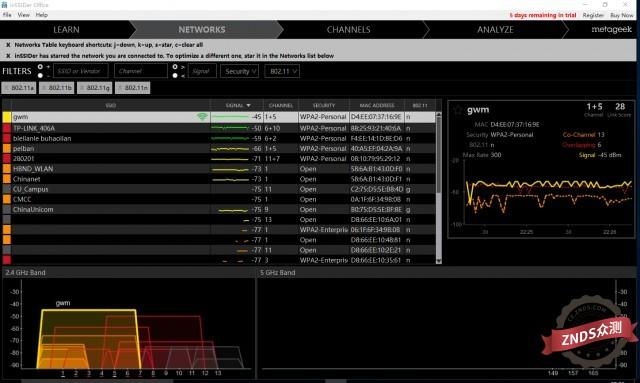Select the CMCC network row
This screenshot has width=640, height=383.
219,199
